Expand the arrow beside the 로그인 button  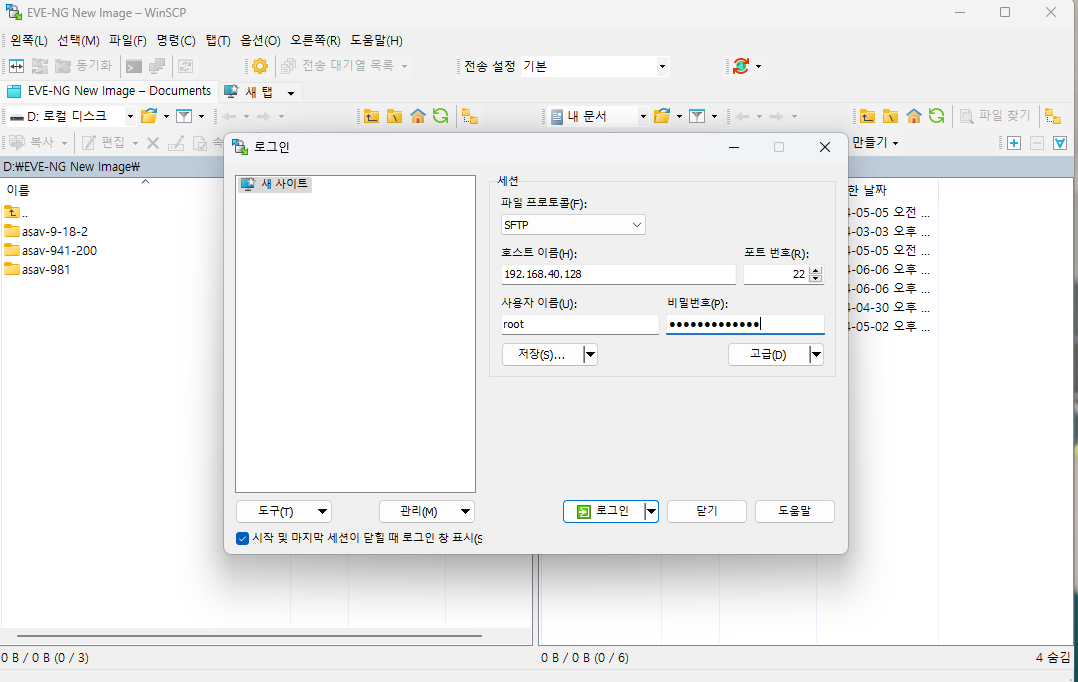[651, 512]
